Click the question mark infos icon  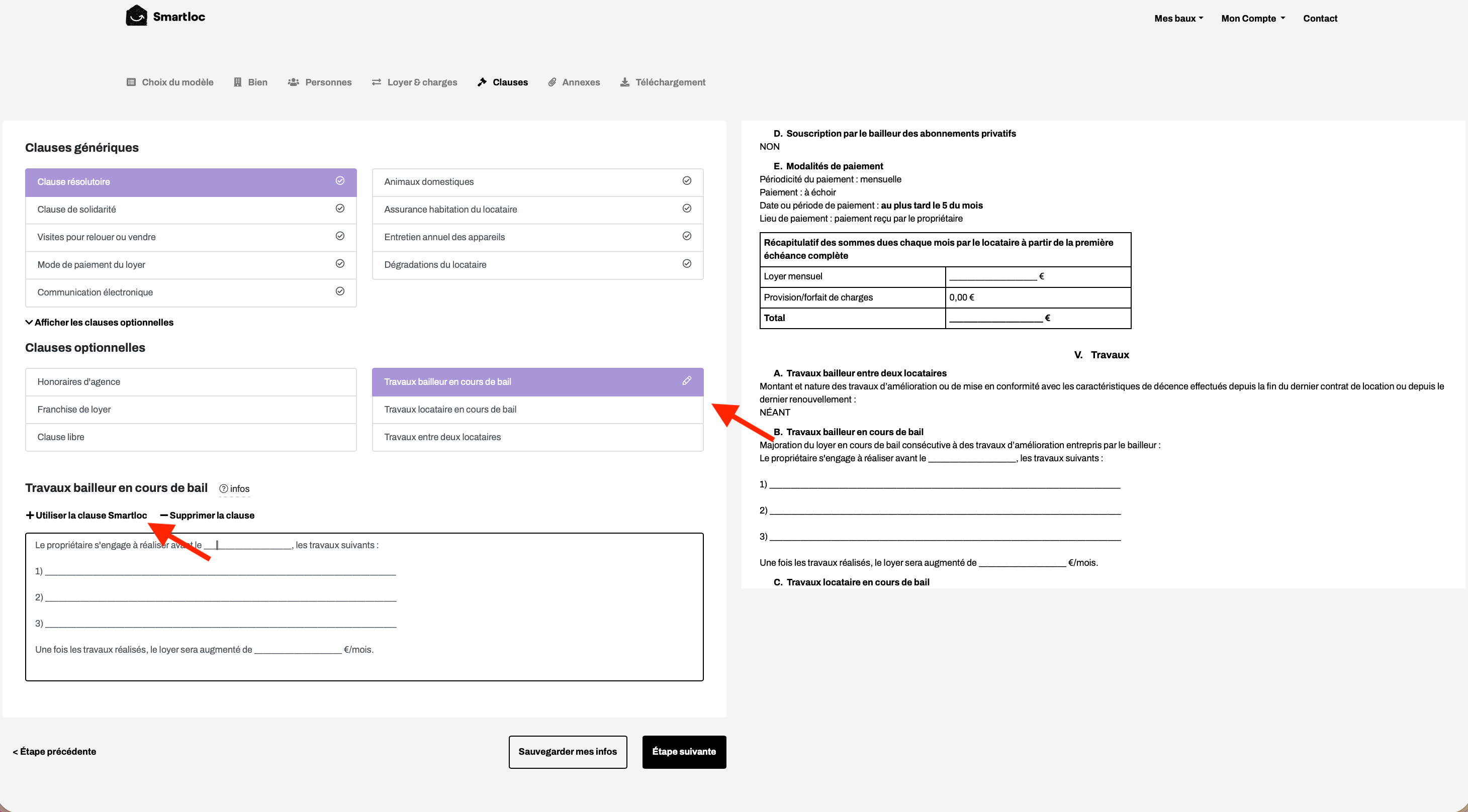223,488
